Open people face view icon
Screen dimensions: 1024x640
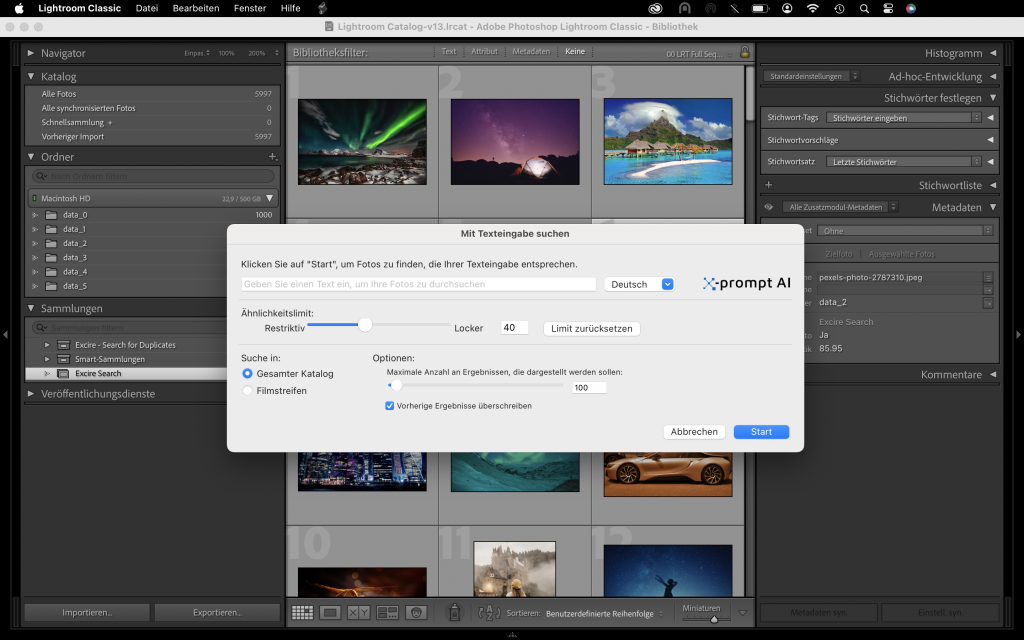coord(418,612)
